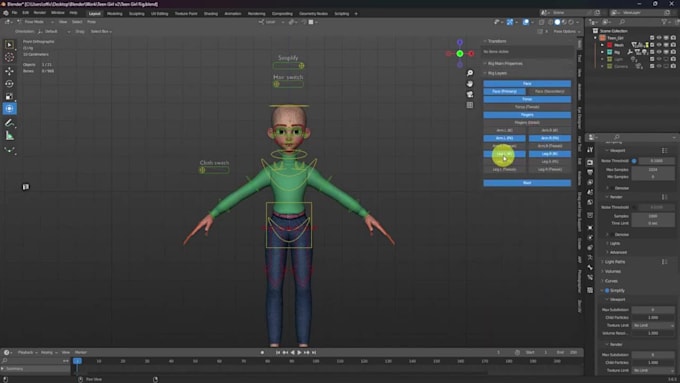Viewport: 680px width, 383px height.
Task: Click the Blender logo menu icon
Action: coord(6,13)
